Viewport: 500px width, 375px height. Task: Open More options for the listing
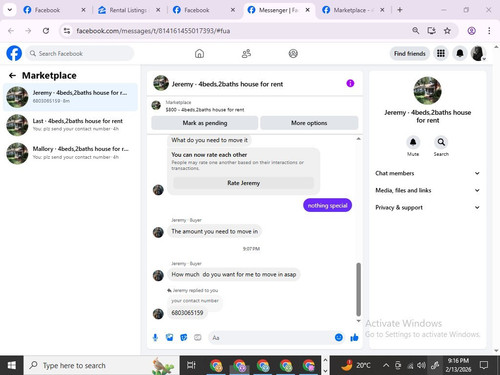tap(309, 123)
